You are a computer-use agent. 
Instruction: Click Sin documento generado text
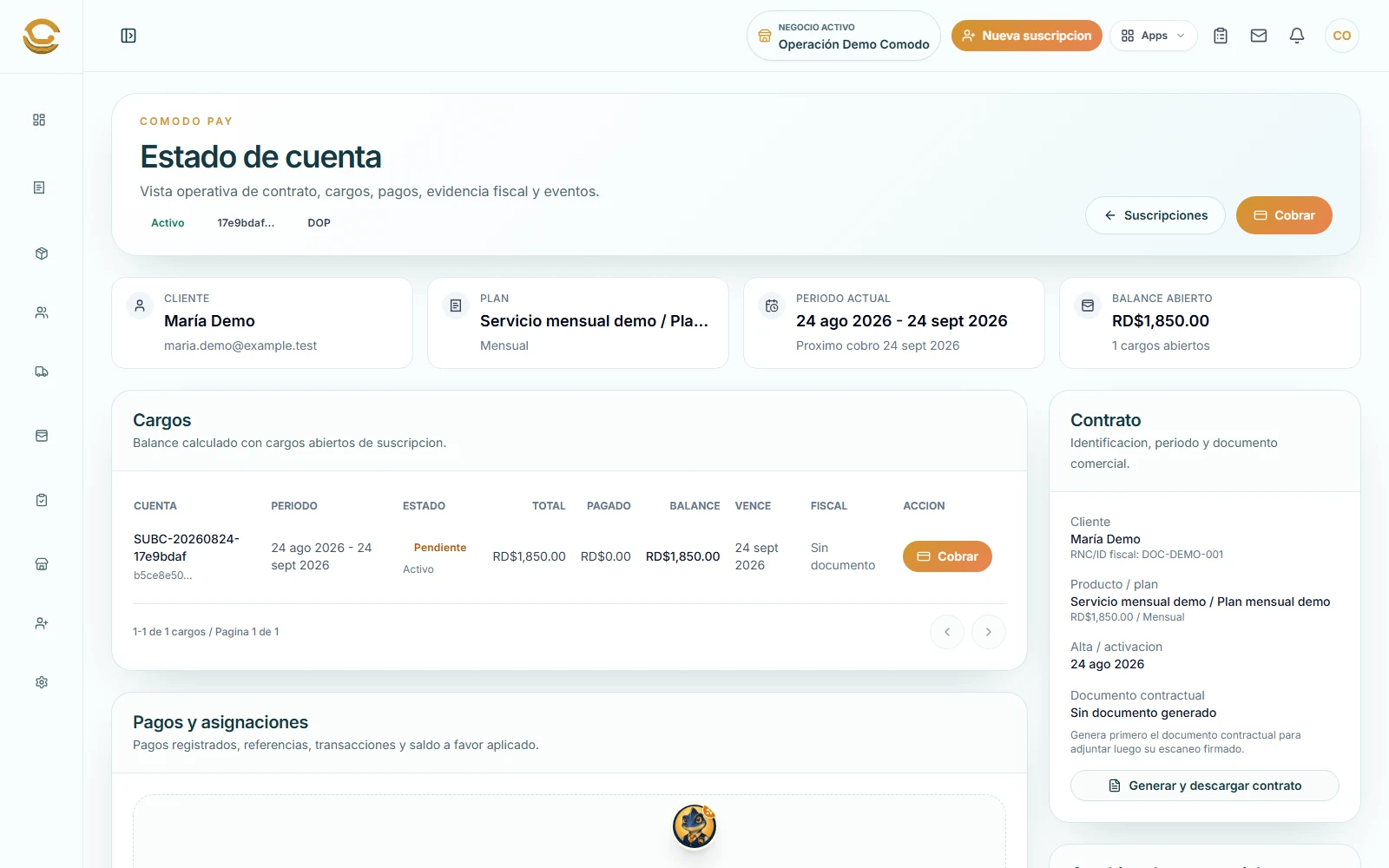tap(1143, 713)
